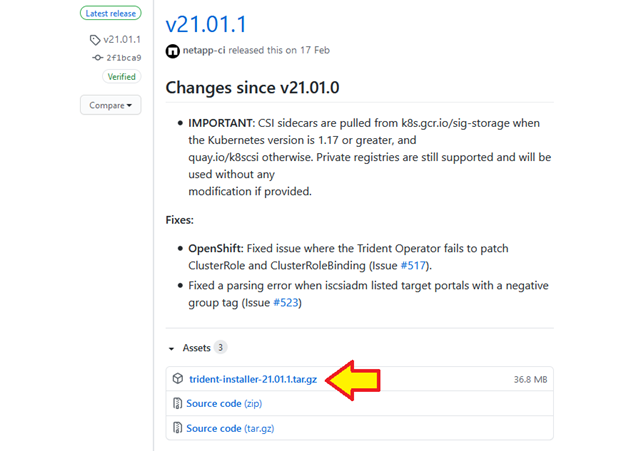Open the v21.01.1 release title link
630x451 pixels.
coord(206,24)
